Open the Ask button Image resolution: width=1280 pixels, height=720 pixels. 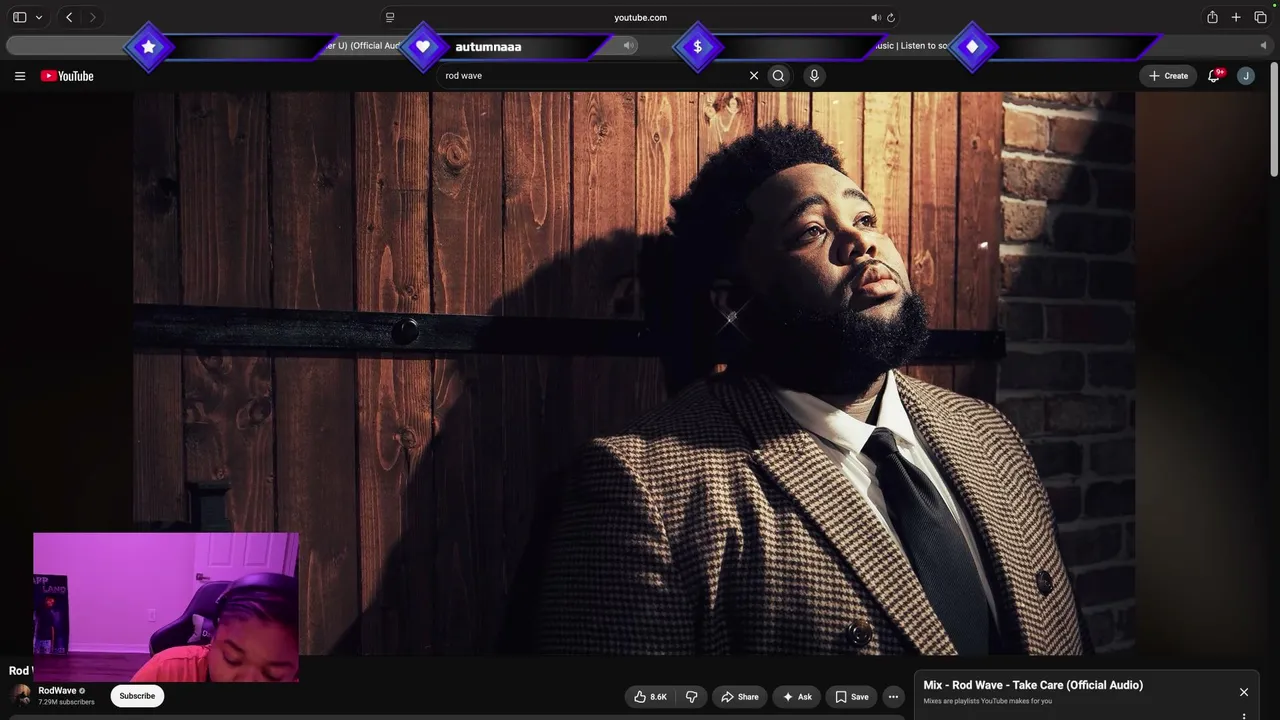[797, 697]
